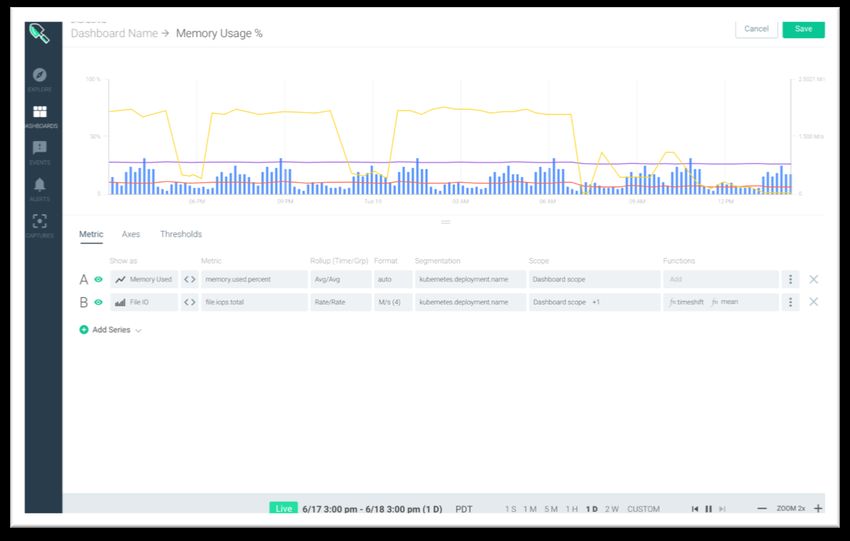Image resolution: width=850 pixels, height=541 pixels.
Task: Click the Dashboard Name breadcrumb
Action: click(114, 34)
